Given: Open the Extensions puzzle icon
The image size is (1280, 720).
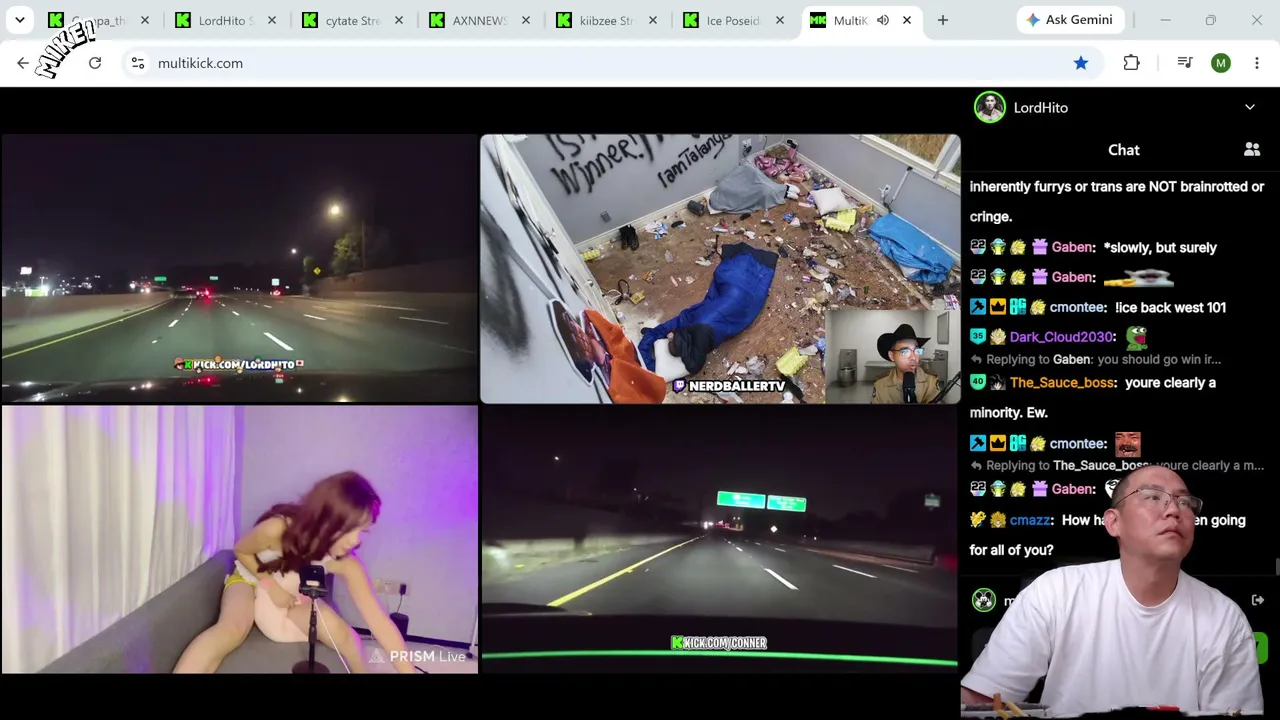Looking at the screenshot, I should 1132,63.
